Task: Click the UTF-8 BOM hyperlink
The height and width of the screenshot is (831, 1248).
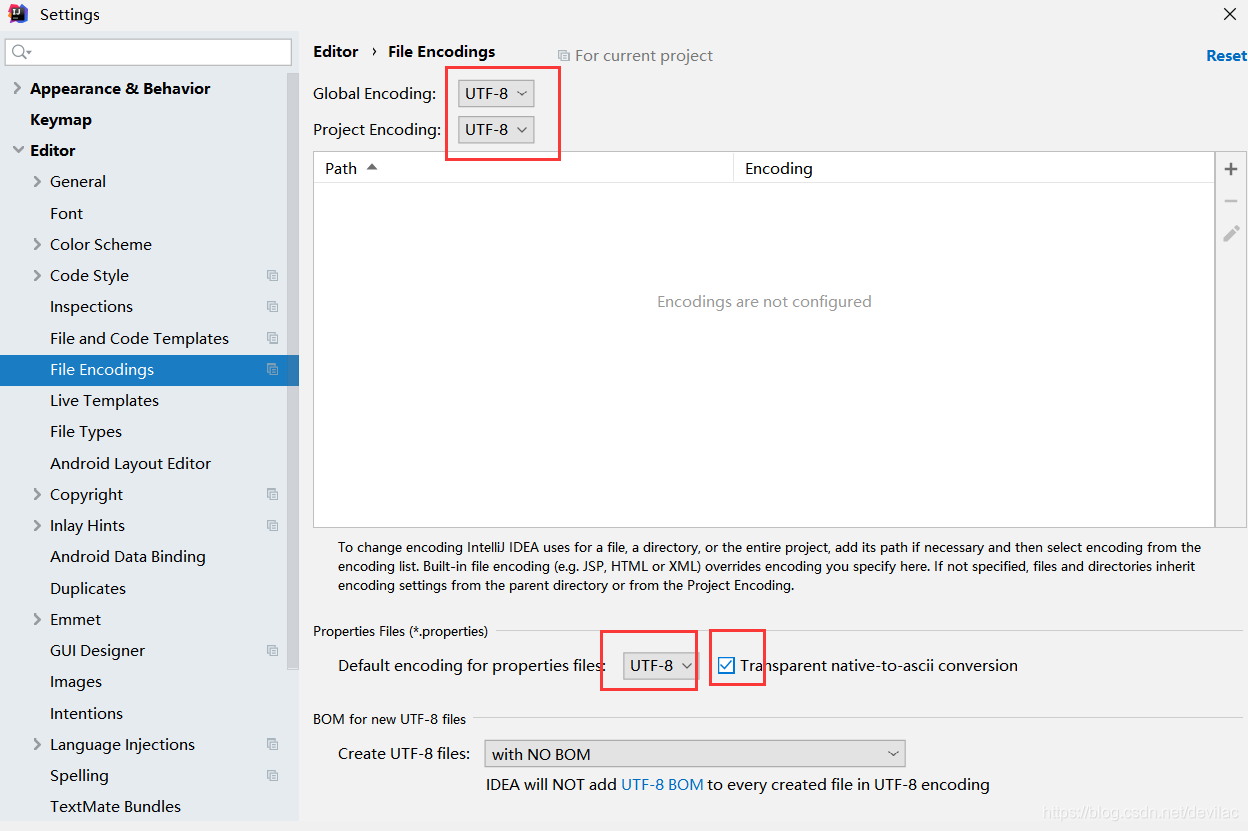Action: coord(662,784)
